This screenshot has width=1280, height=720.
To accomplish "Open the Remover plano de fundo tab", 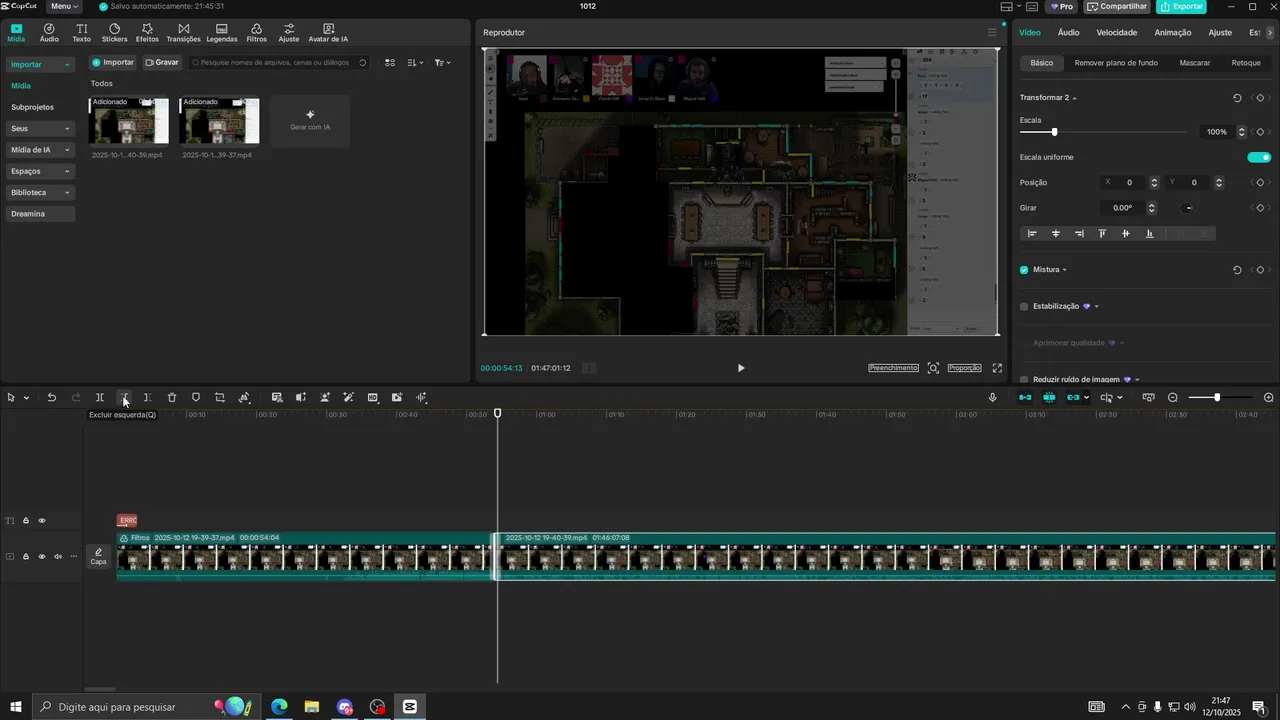I will point(1116,63).
